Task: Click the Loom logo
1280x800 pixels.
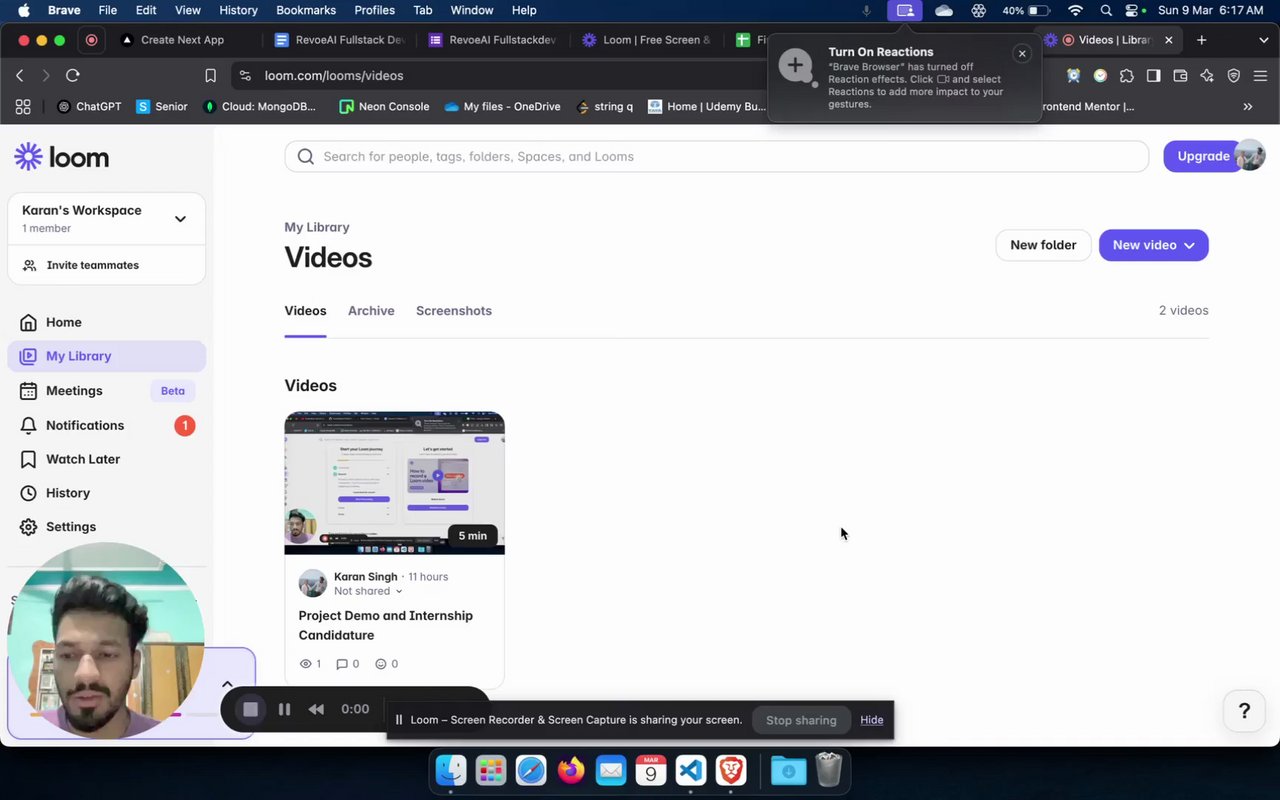Action: (x=61, y=157)
